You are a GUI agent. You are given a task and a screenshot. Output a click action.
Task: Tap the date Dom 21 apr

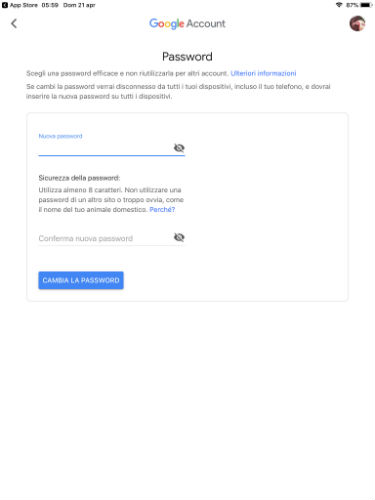tap(79, 5)
